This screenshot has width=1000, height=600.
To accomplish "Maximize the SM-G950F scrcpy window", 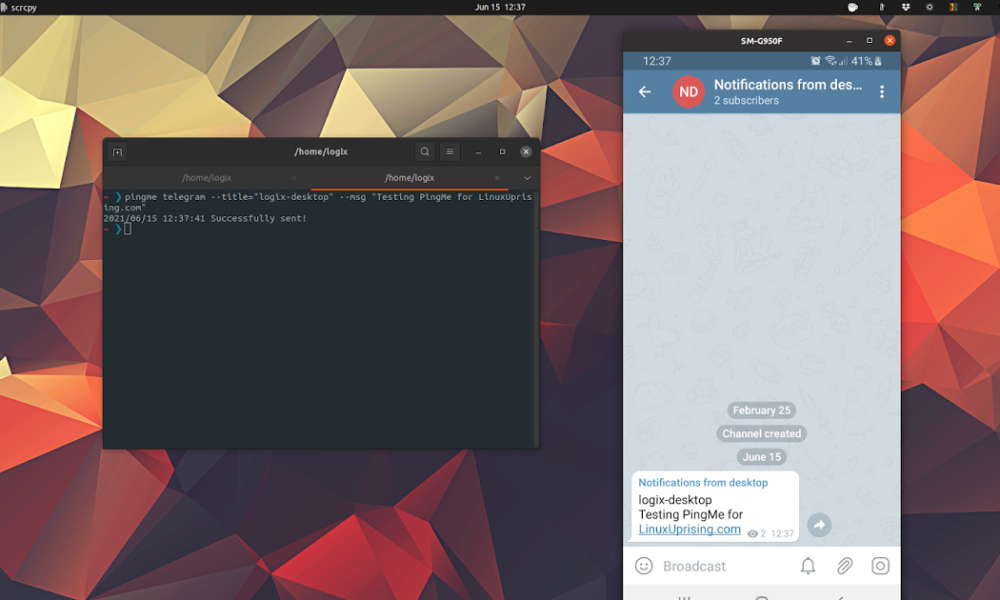I will (x=869, y=40).
